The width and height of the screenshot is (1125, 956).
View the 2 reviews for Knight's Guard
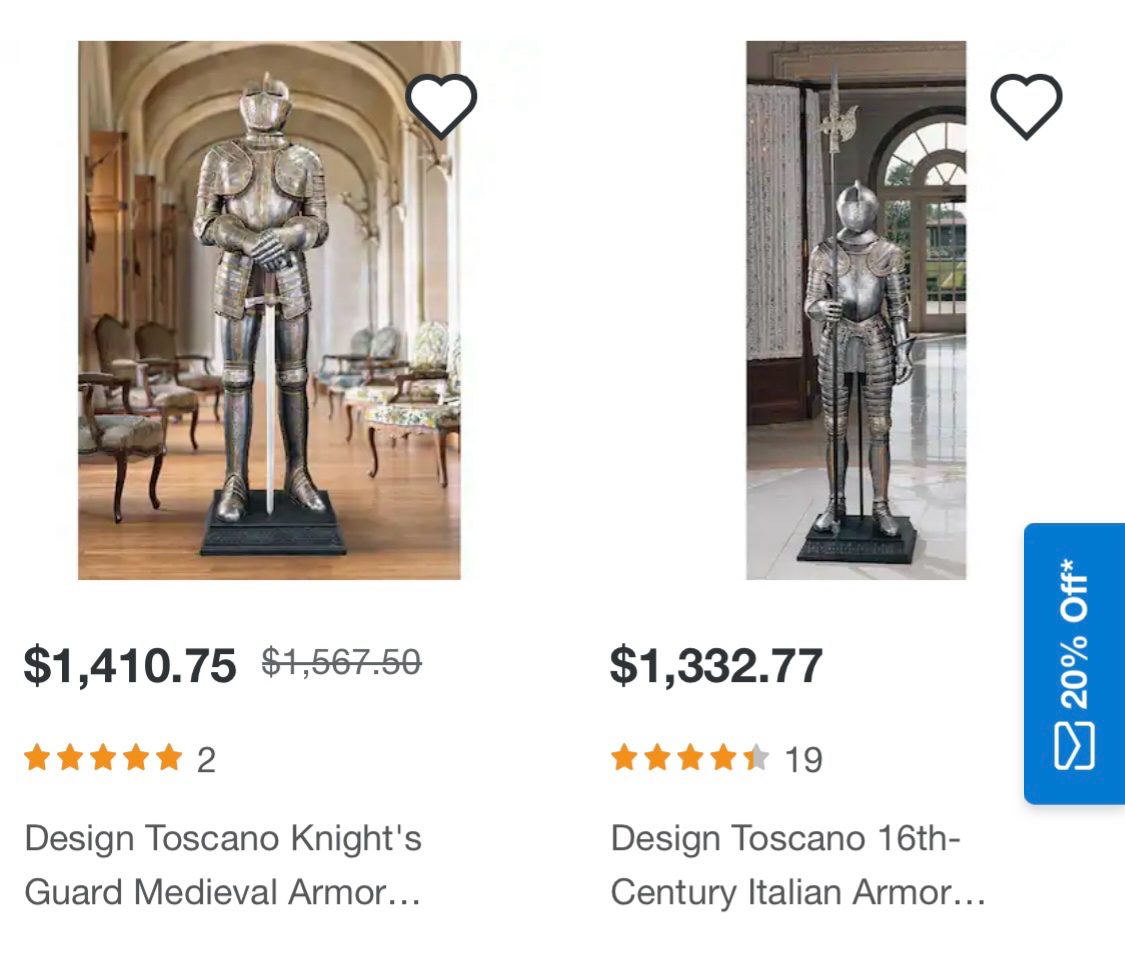(206, 760)
